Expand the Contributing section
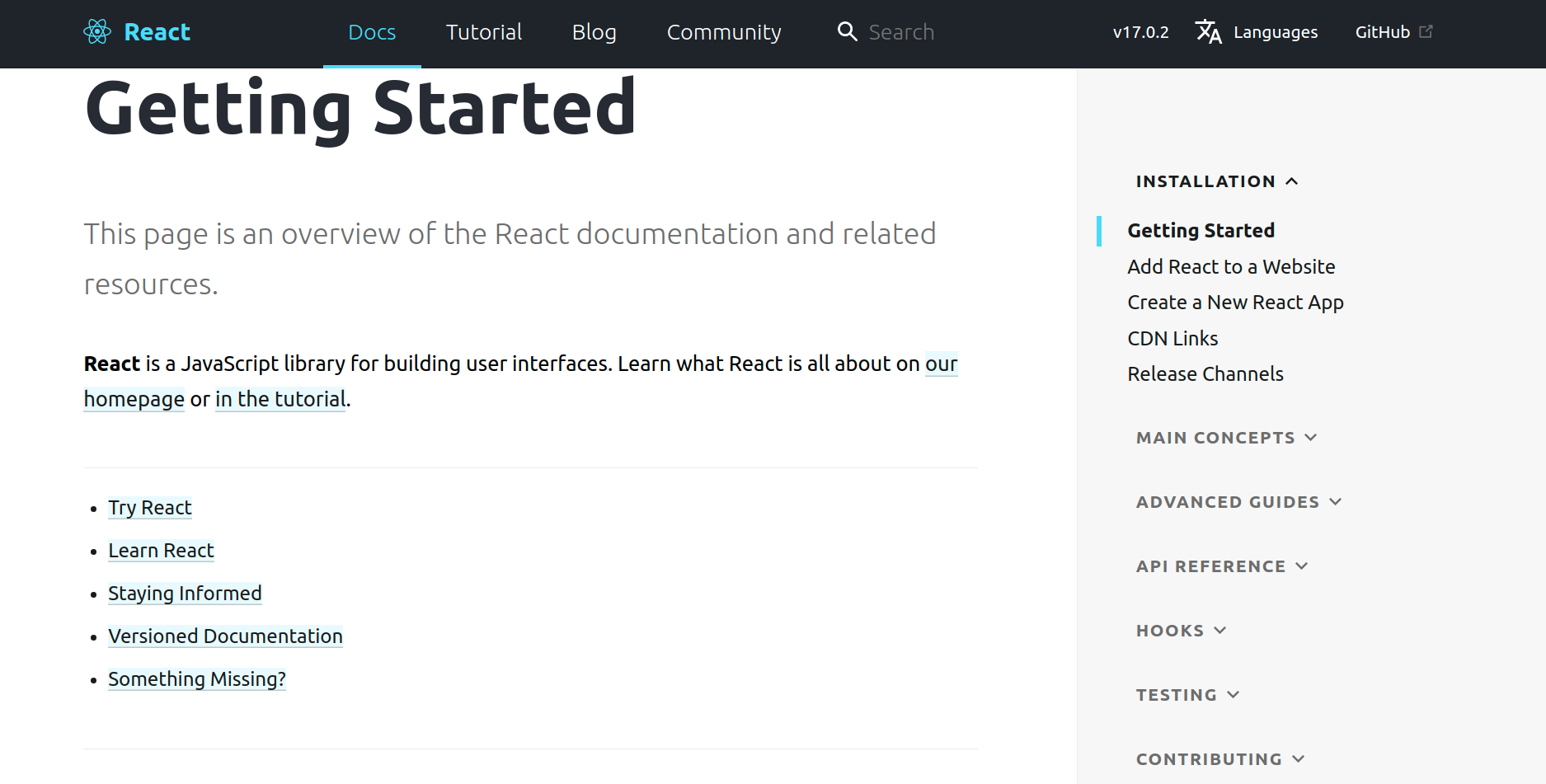Viewport: 1546px width, 784px height. 1220,759
